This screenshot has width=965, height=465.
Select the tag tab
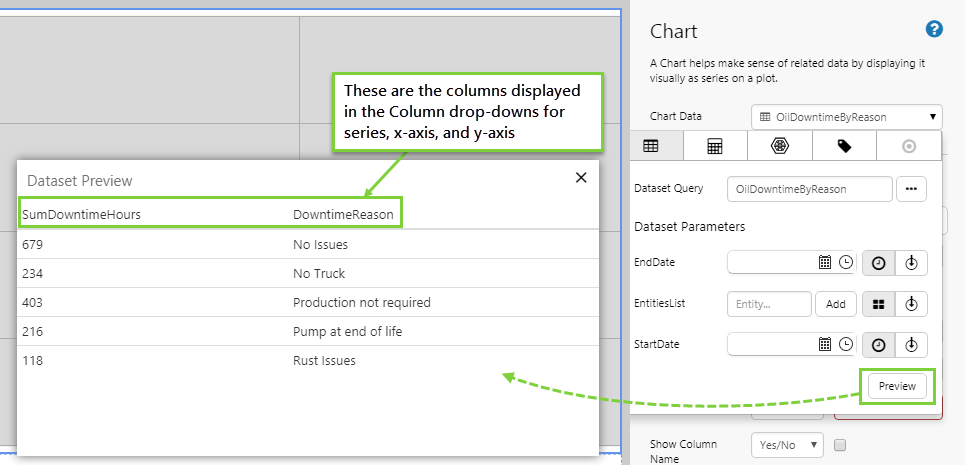844,146
